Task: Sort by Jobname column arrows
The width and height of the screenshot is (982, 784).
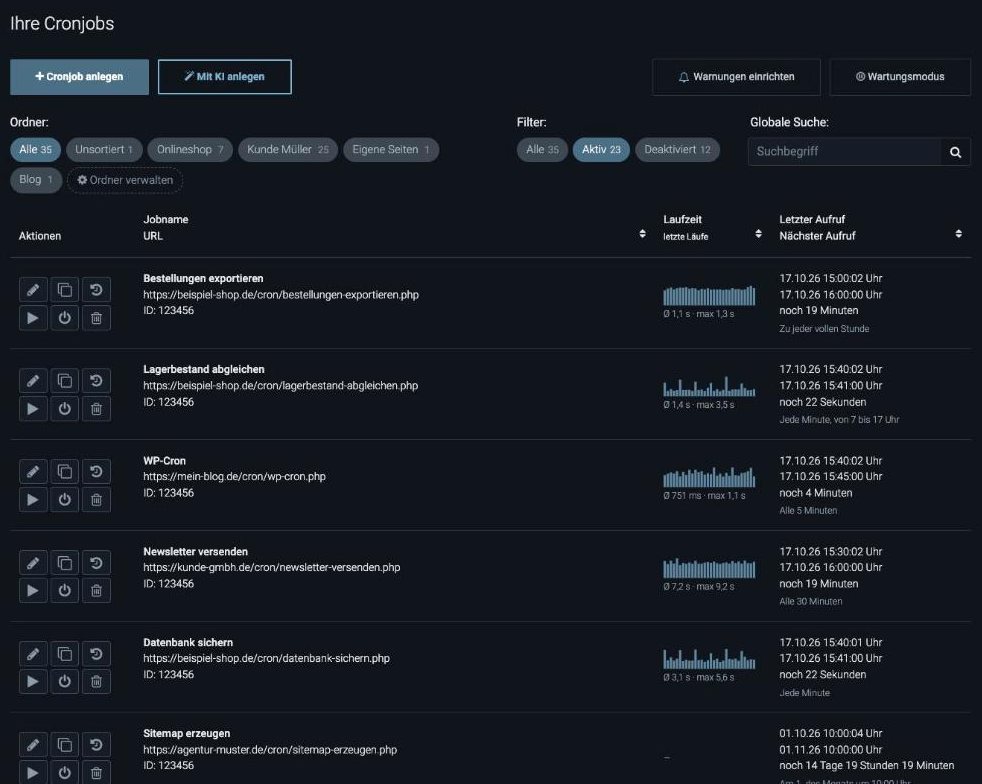Action: (642, 234)
